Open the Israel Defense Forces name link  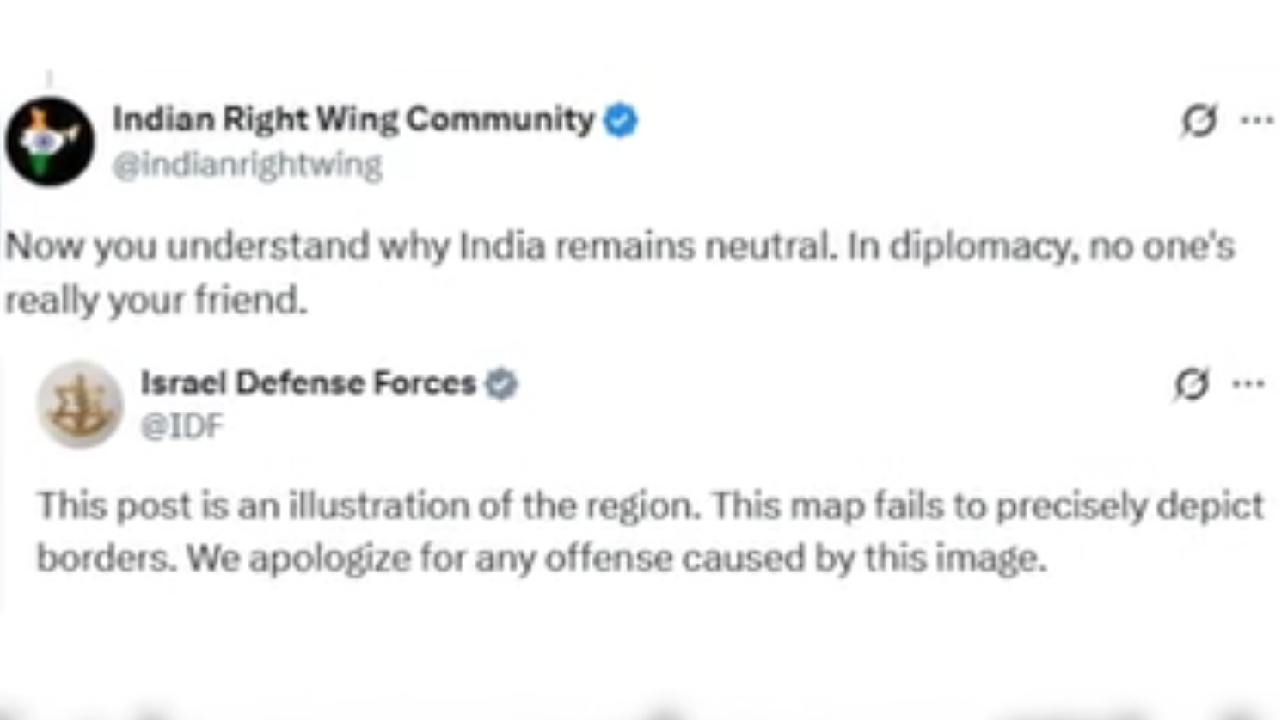click(308, 383)
